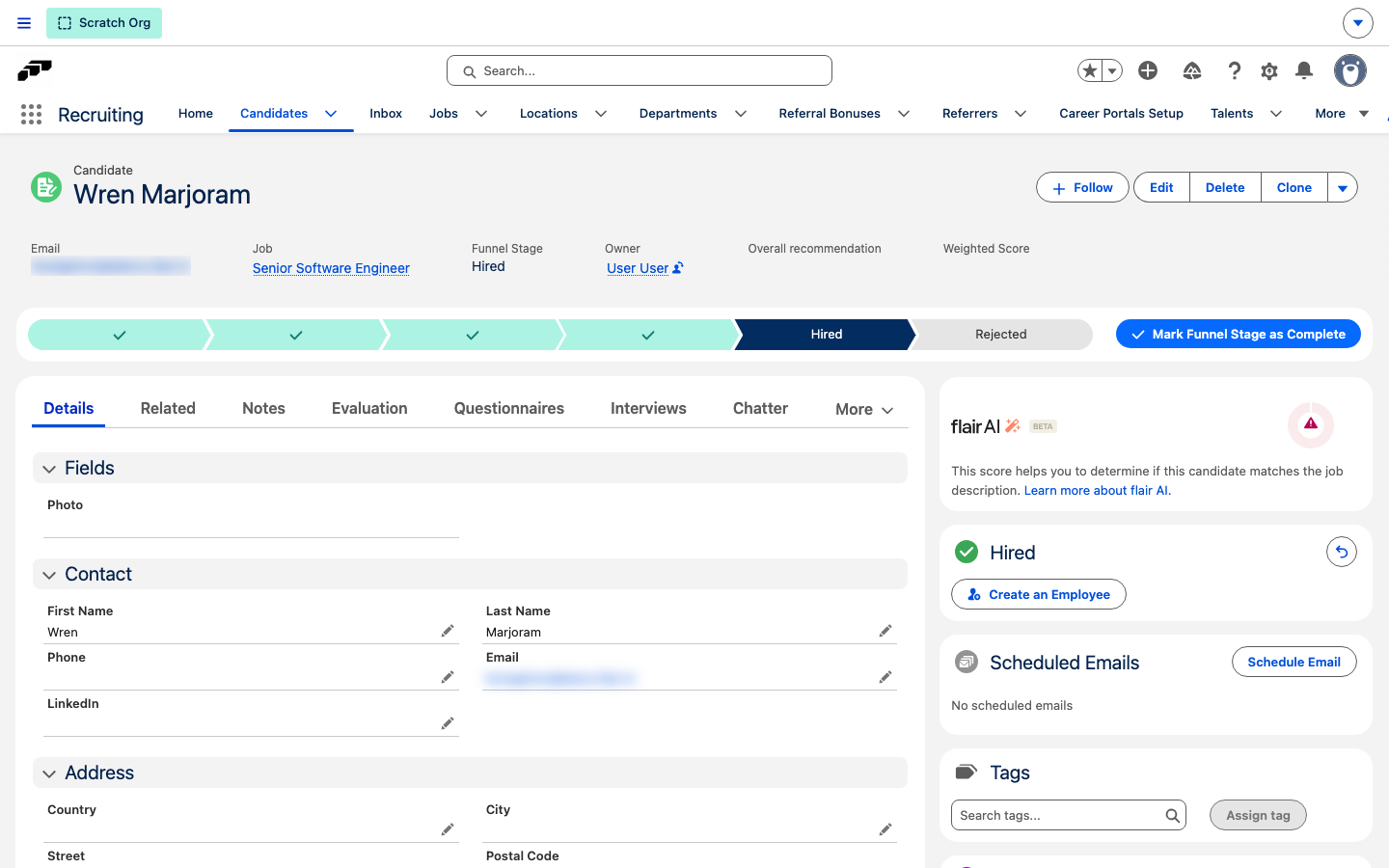The width and height of the screenshot is (1389, 868).
Task: Edit the Last Name field pencil
Action: 885,631
